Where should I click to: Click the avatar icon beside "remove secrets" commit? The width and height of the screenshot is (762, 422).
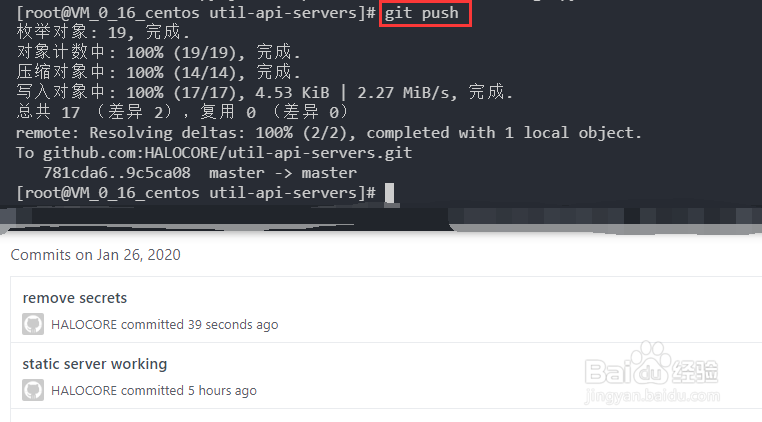(x=33, y=324)
